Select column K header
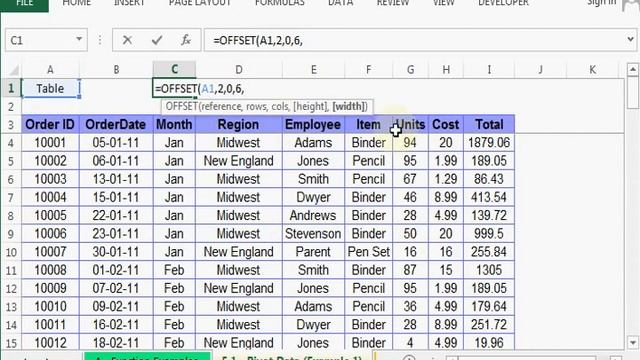Image resolution: width=640 pixels, height=360 pixels. pos(593,70)
